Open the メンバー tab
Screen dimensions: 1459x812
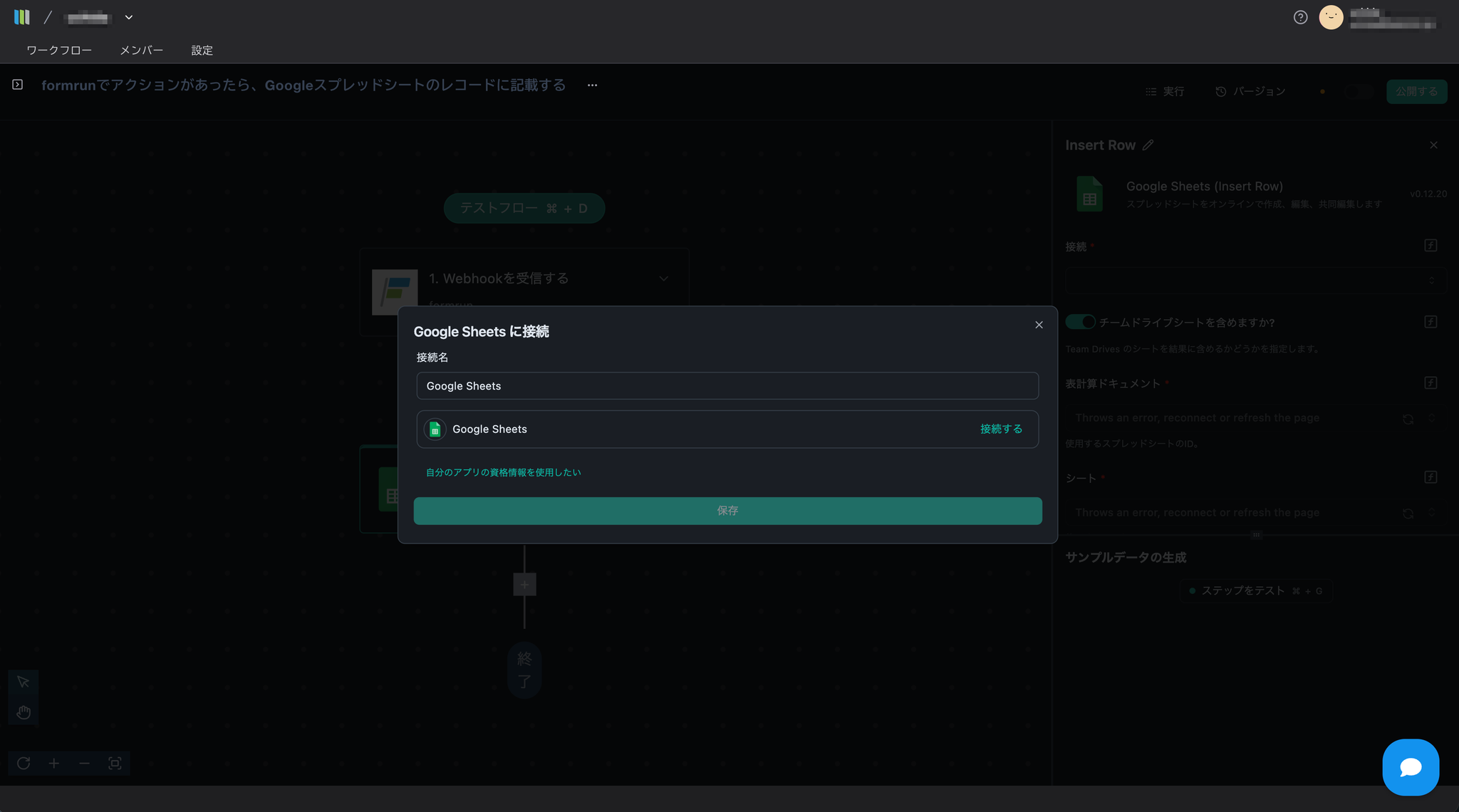point(141,51)
